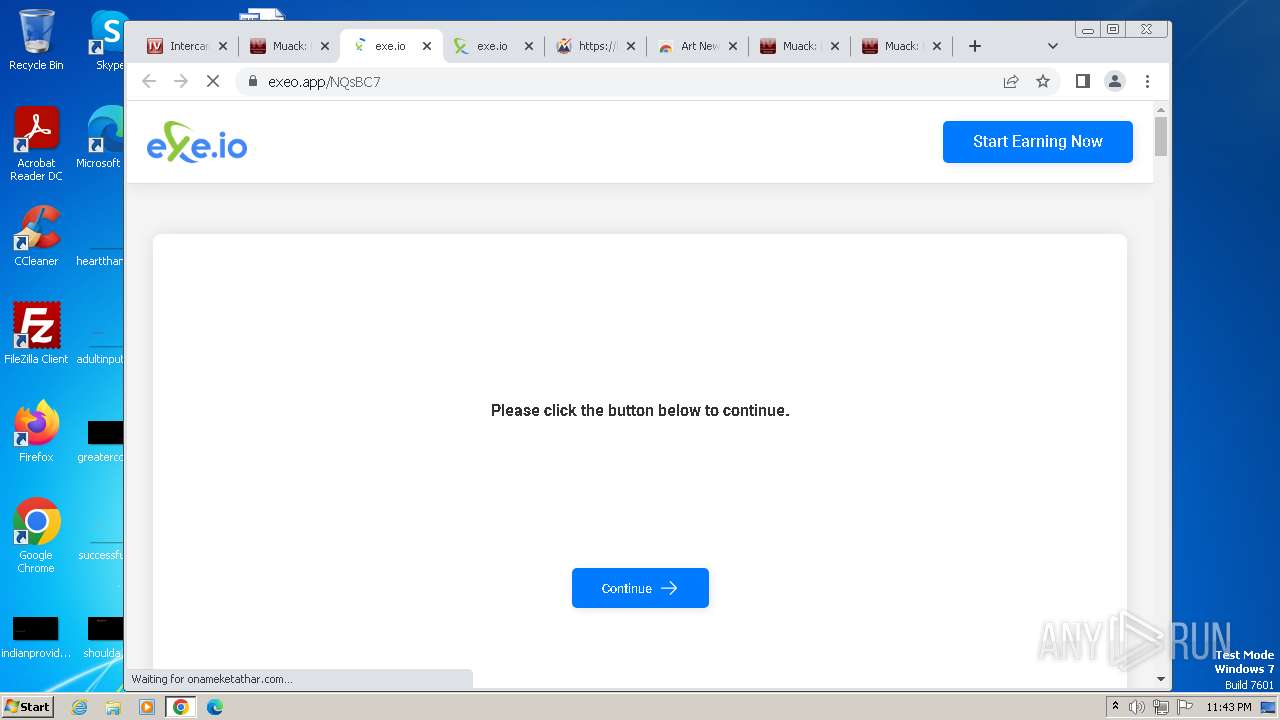Open Action Center flag icon
The height and width of the screenshot is (720, 1280).
(x=1183, y=707)
